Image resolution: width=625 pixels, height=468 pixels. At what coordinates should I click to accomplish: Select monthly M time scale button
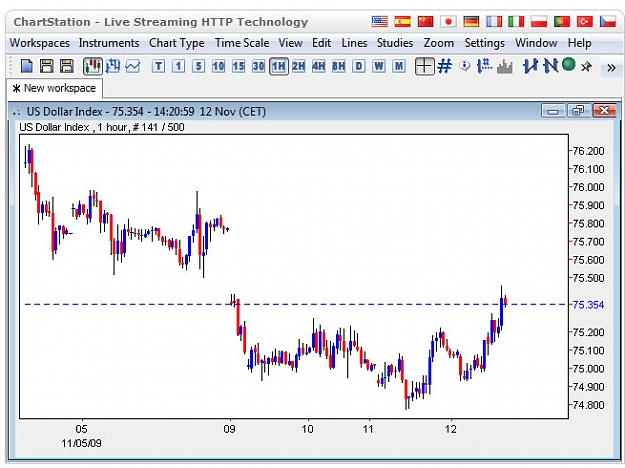coord(399,66)
